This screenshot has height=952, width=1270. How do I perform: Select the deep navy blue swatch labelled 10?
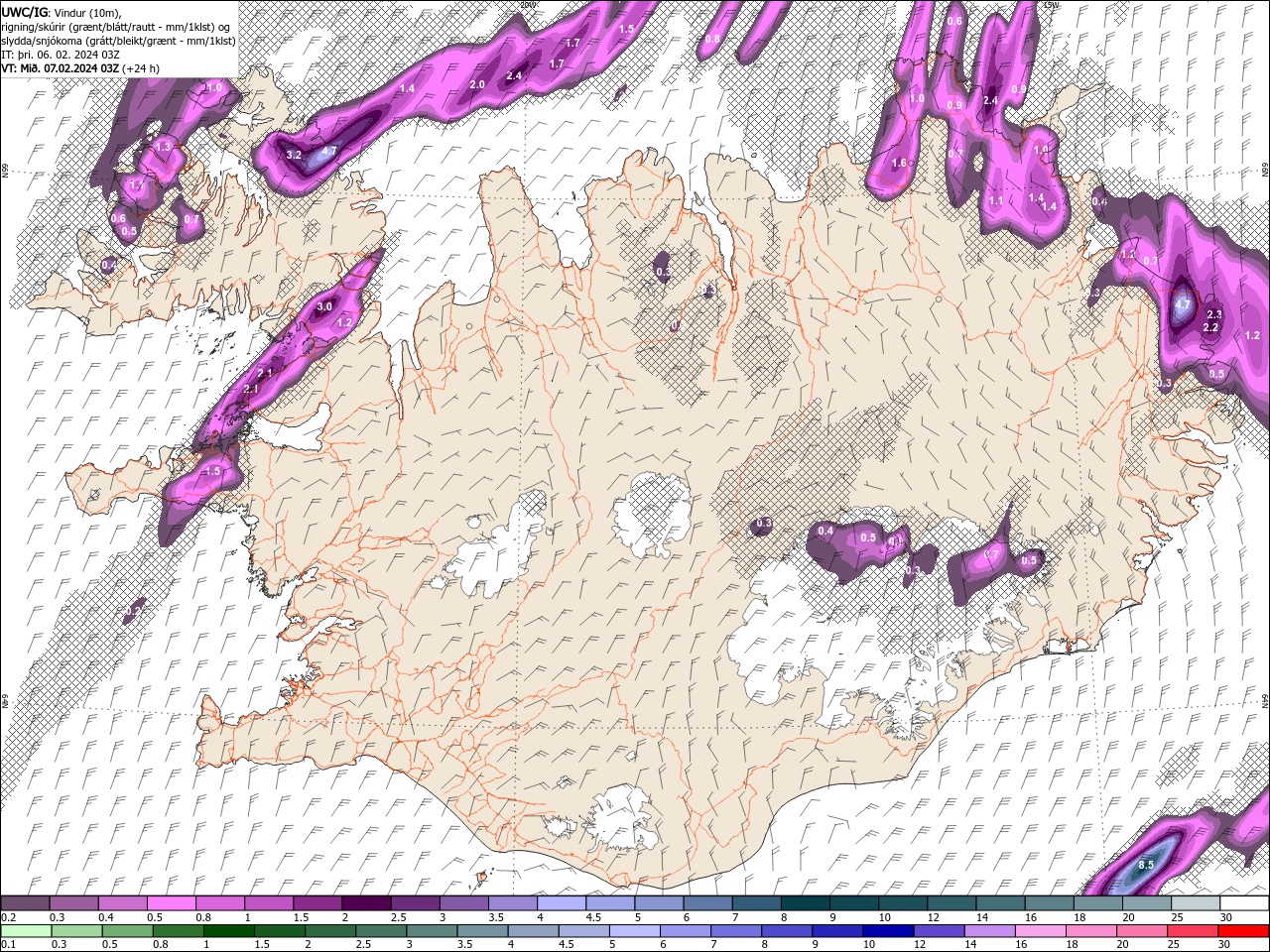coord(888,931)
